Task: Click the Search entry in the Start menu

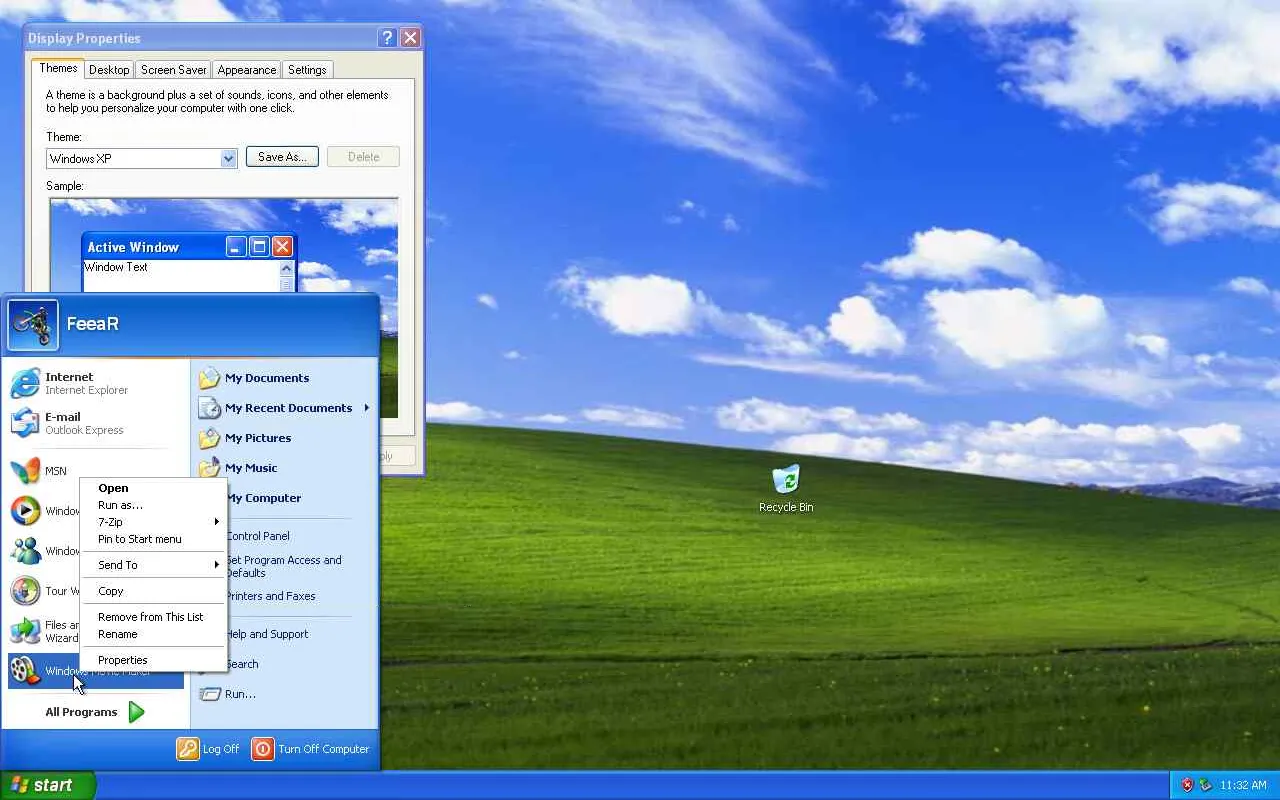Action: [242, 664]
